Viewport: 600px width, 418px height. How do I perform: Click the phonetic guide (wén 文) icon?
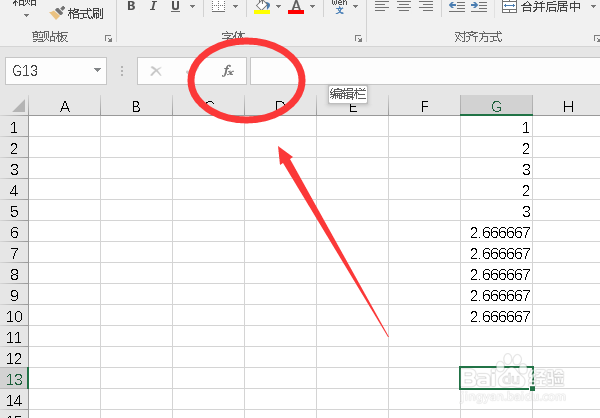click(339, 7)
